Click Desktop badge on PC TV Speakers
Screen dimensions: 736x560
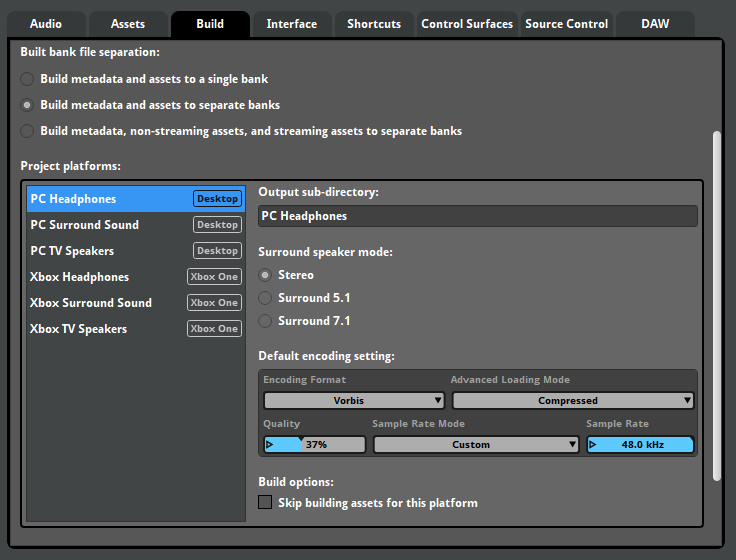click(217, 251)
